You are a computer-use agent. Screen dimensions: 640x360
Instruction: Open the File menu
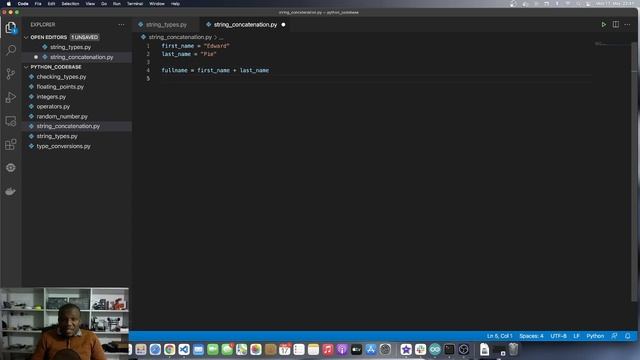pos(38,4)
